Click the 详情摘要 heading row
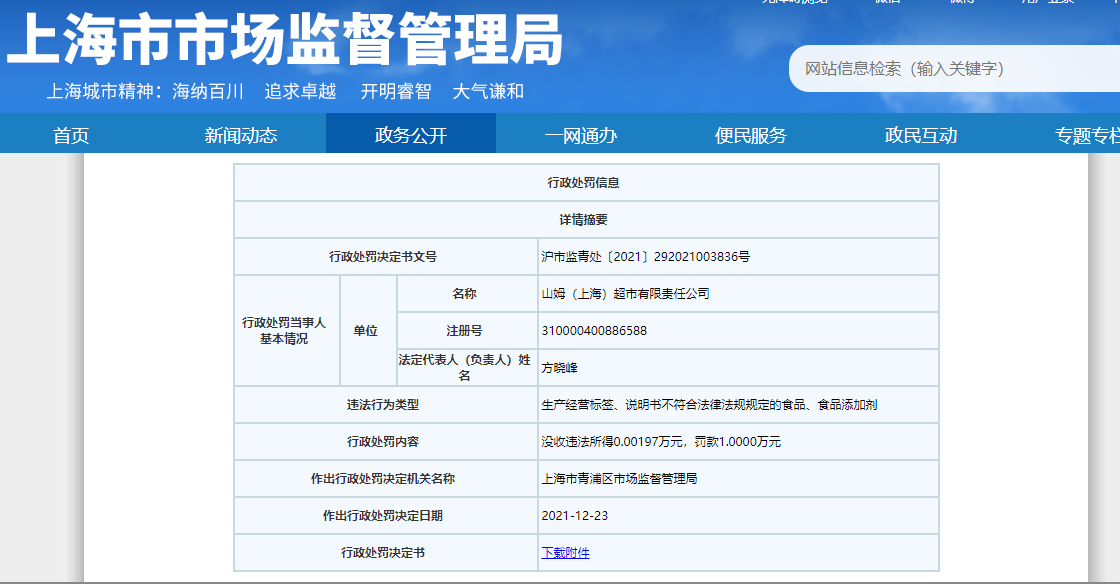Screen dimensions: 1120x584 click(586, 219)
